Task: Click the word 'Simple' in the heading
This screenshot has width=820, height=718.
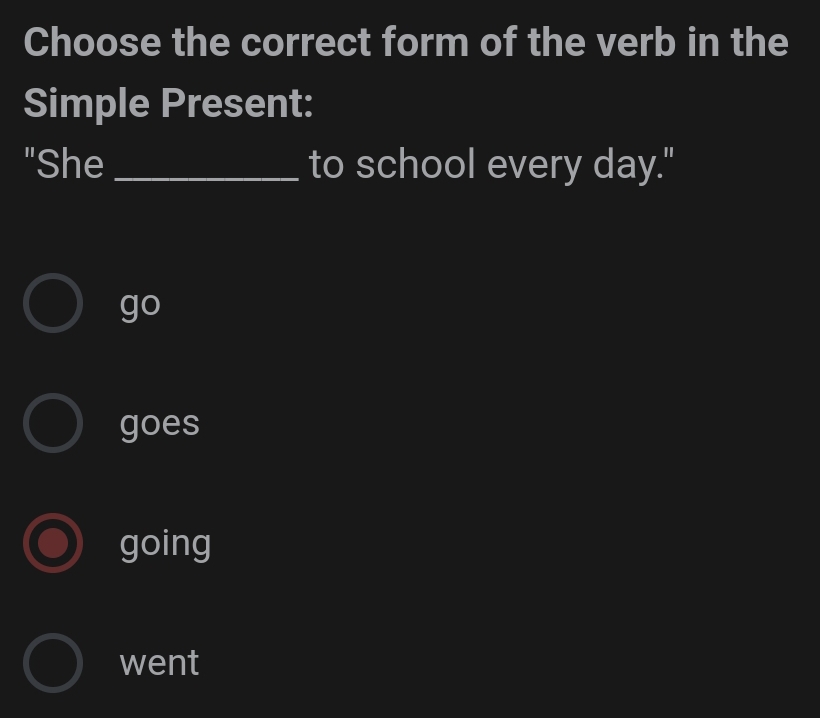Action: click(87, 103)
